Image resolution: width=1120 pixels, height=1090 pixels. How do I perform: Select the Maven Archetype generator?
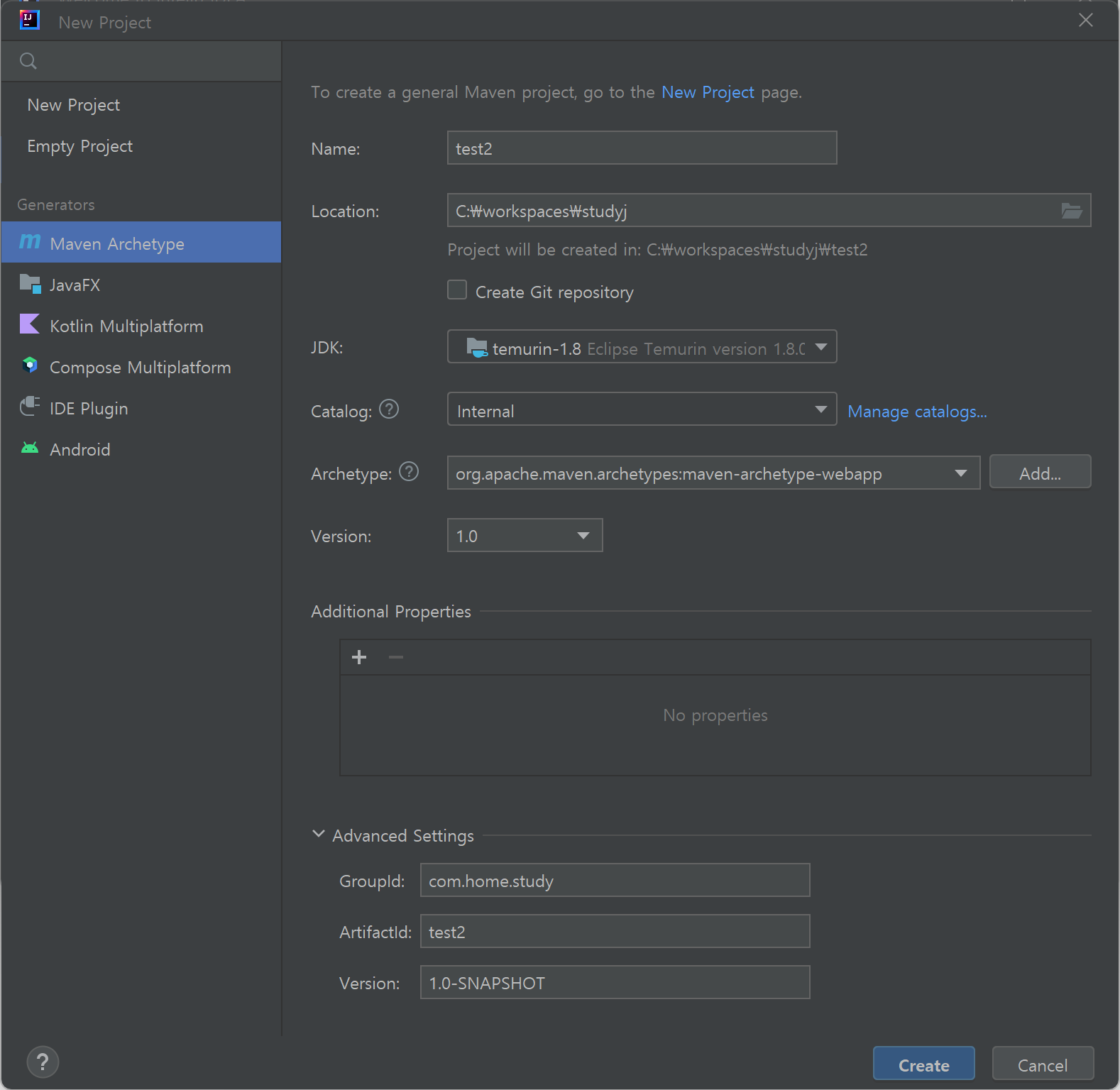coord(141,243)
